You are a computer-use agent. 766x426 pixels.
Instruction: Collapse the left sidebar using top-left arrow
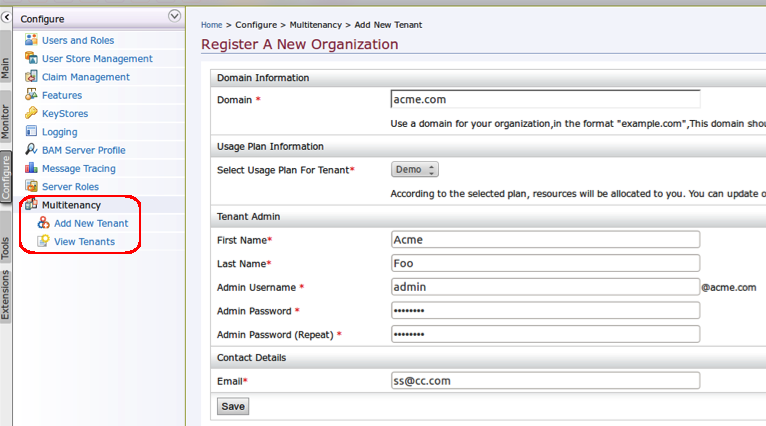[x=6, y=17]
